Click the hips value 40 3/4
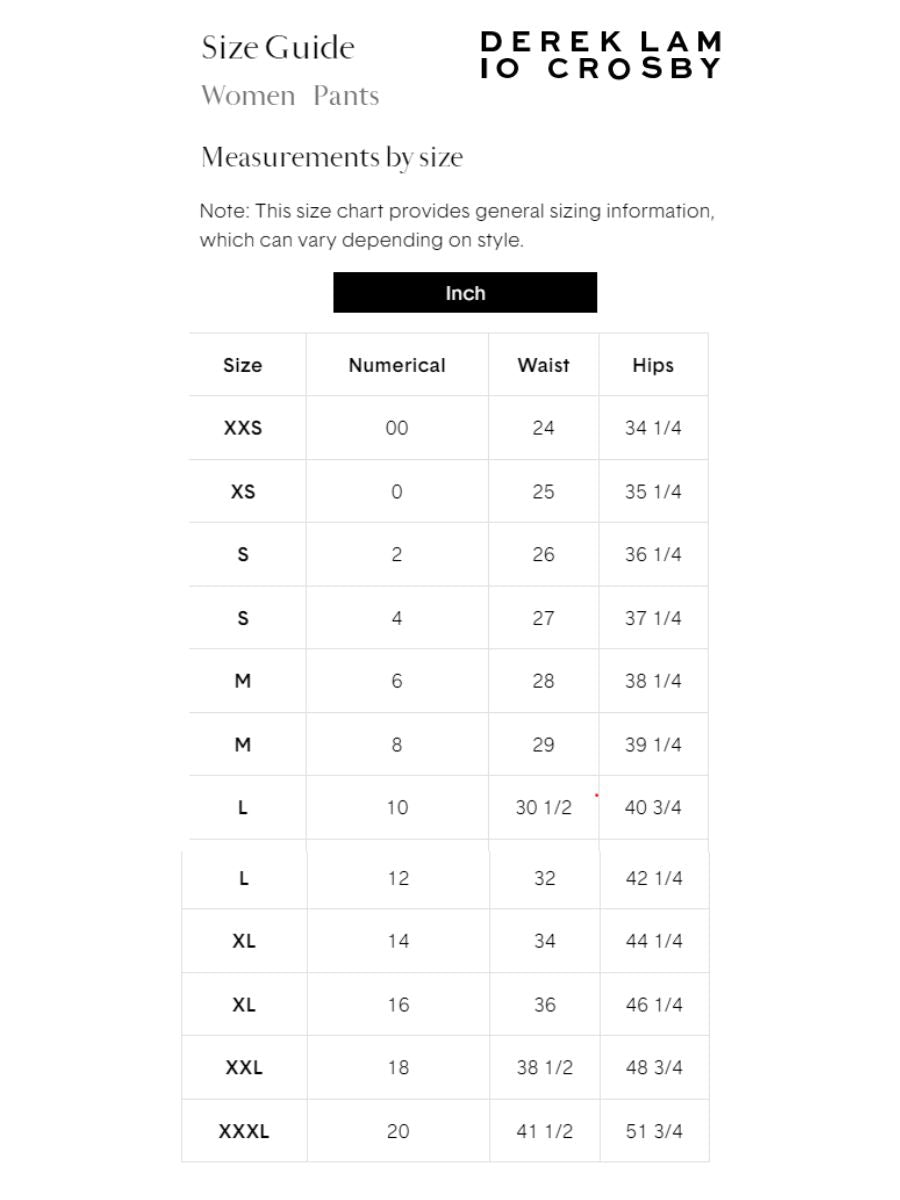 (653, 808)
